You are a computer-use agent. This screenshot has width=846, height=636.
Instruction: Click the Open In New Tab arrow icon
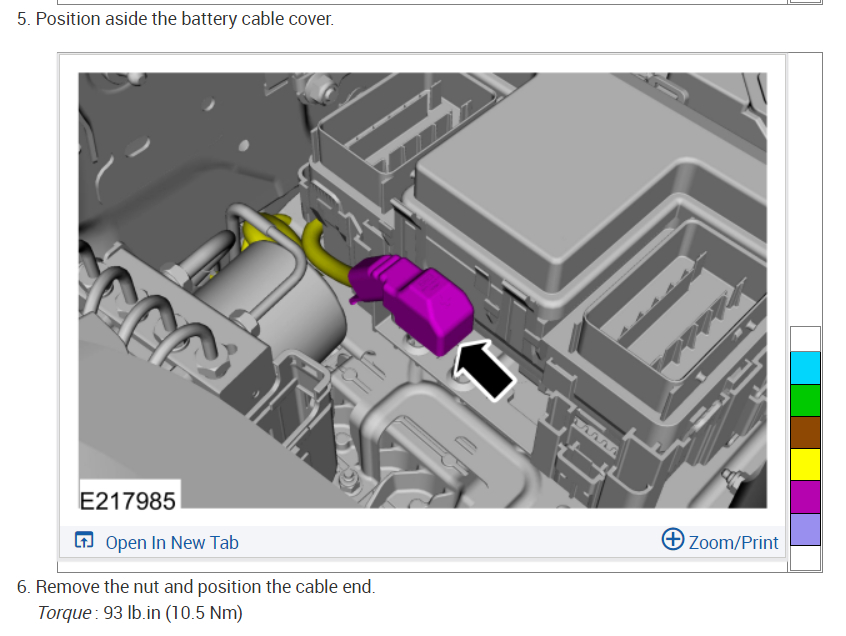pyautogui.click(x=85, y=542)
